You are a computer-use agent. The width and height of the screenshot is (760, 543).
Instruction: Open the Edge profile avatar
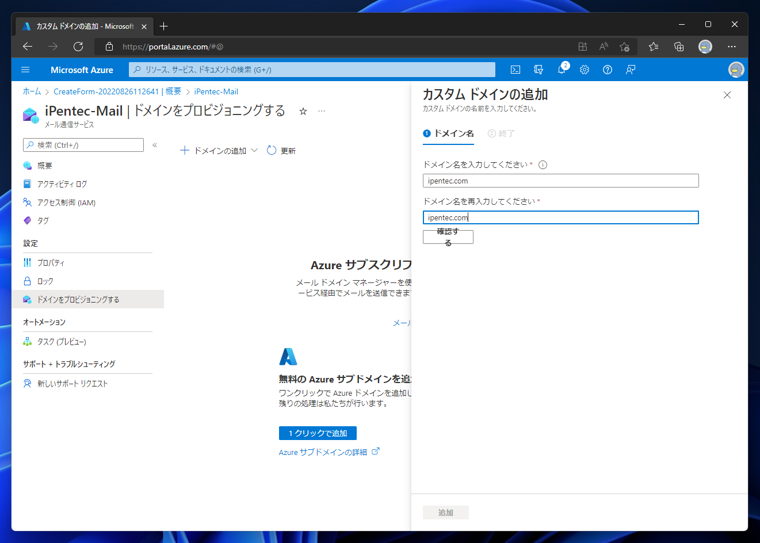pos(705,47)
